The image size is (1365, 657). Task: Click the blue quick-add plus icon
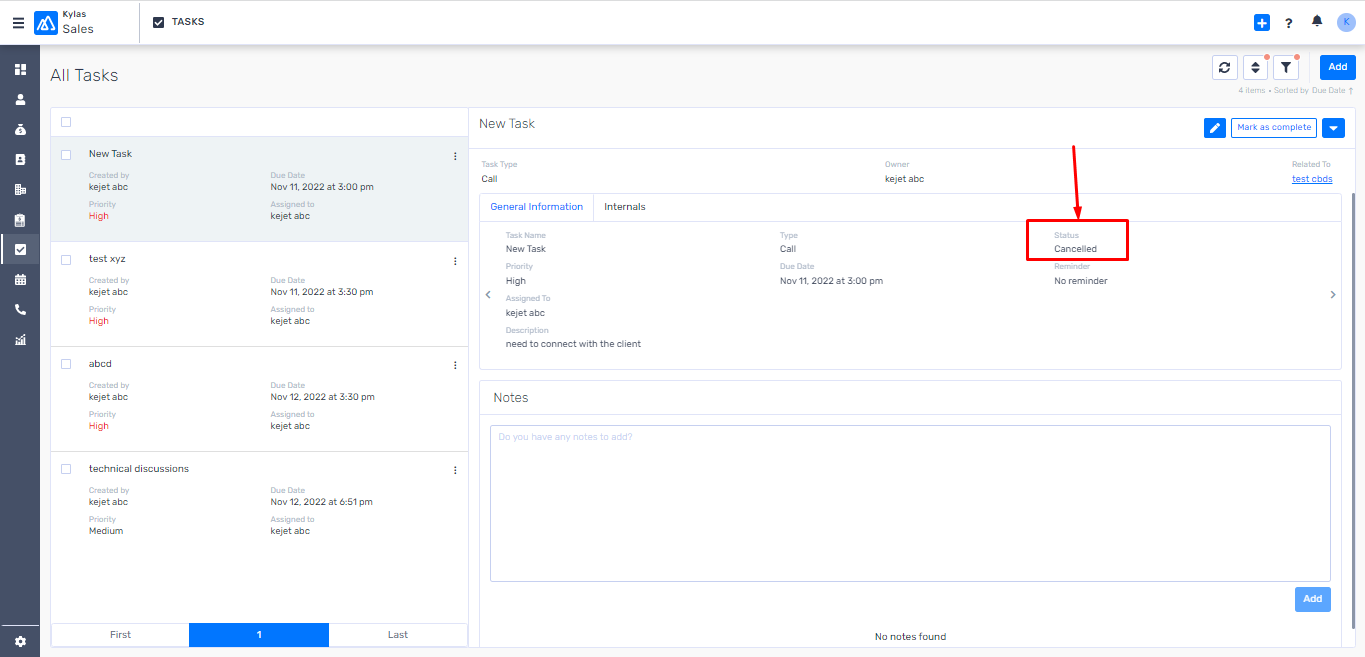point(1262,23)
